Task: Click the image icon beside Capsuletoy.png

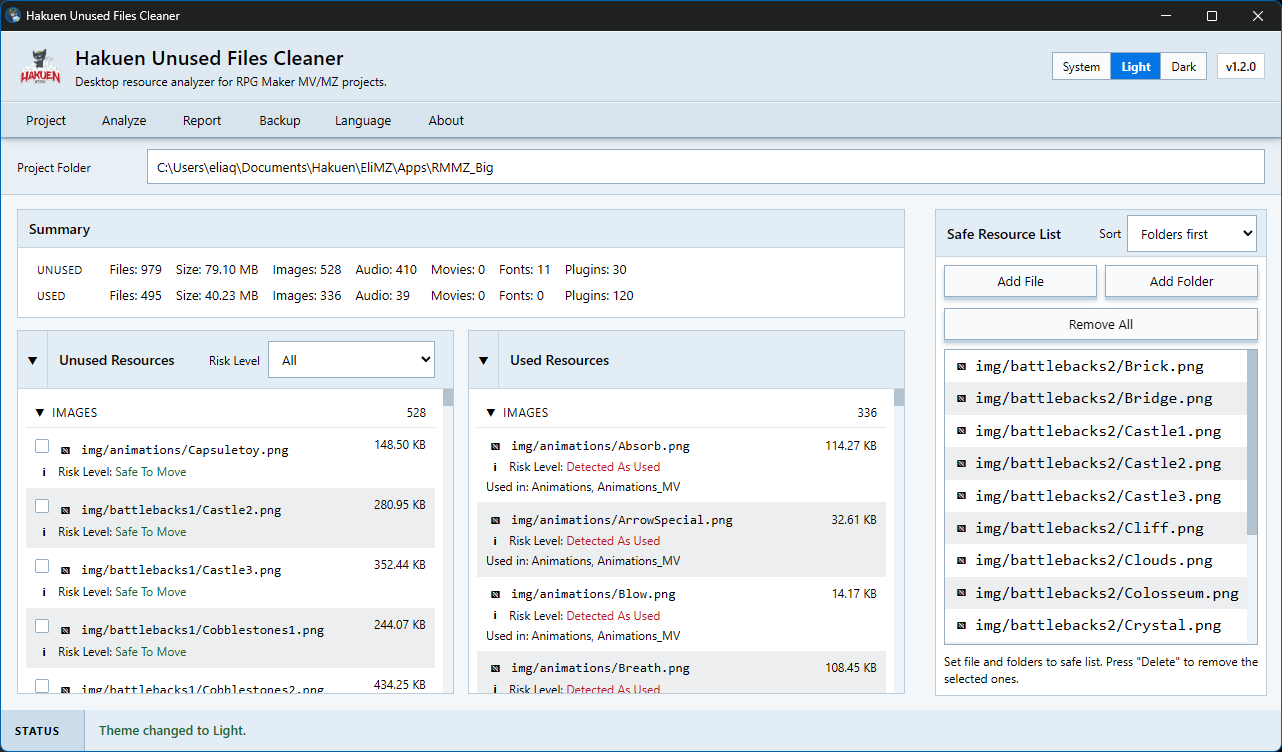Action: click(66, 450)
